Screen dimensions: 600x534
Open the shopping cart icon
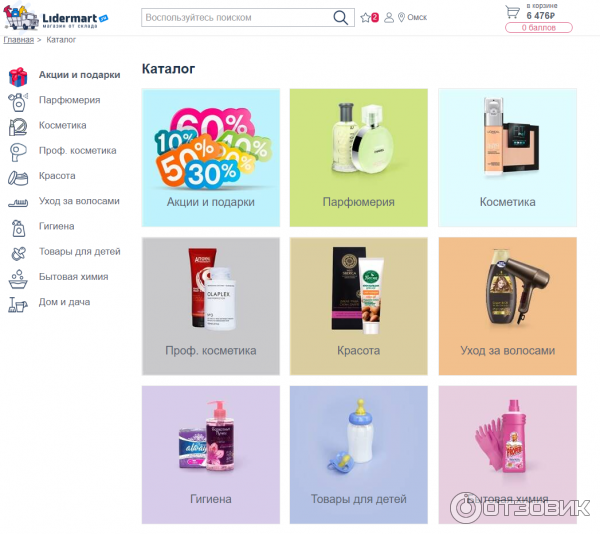click(x=512, y=12)
